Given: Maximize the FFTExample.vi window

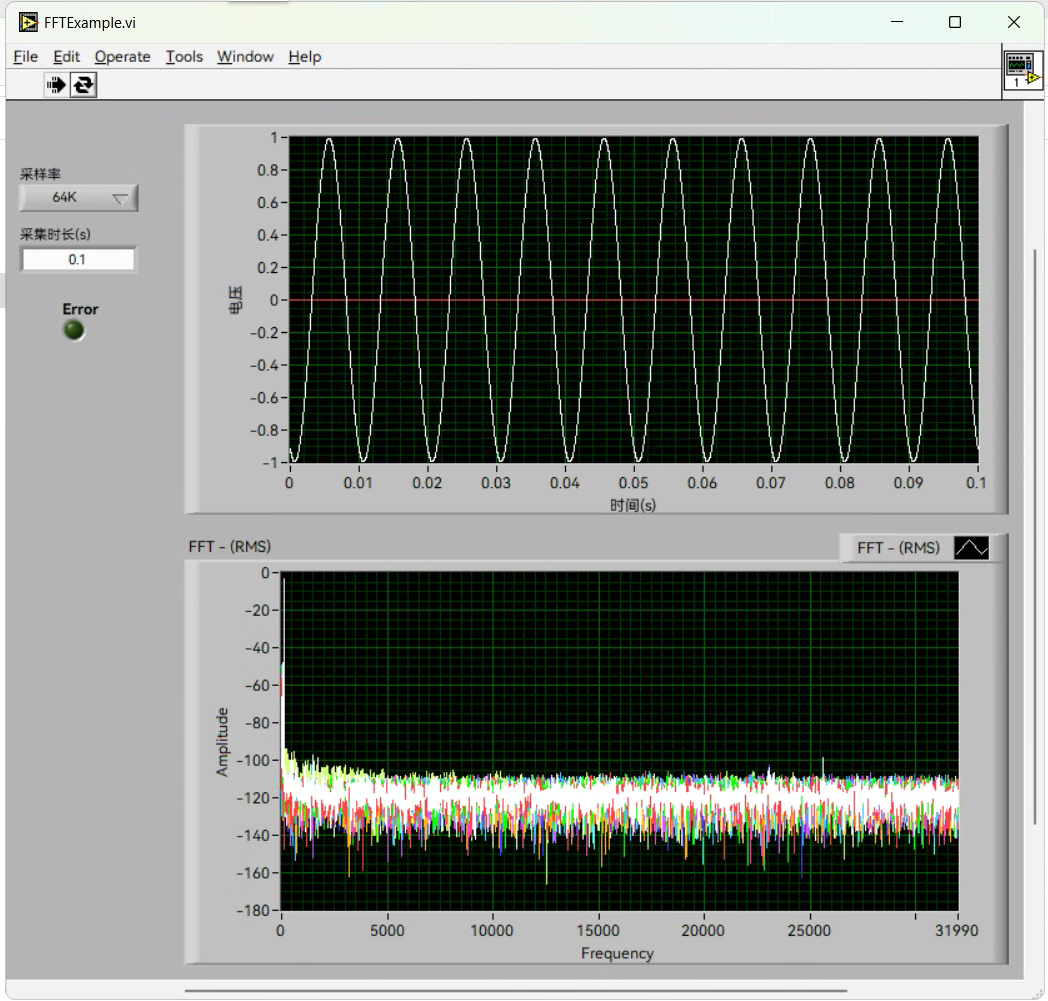Looking at the screenshot, I should pos(955,22).
